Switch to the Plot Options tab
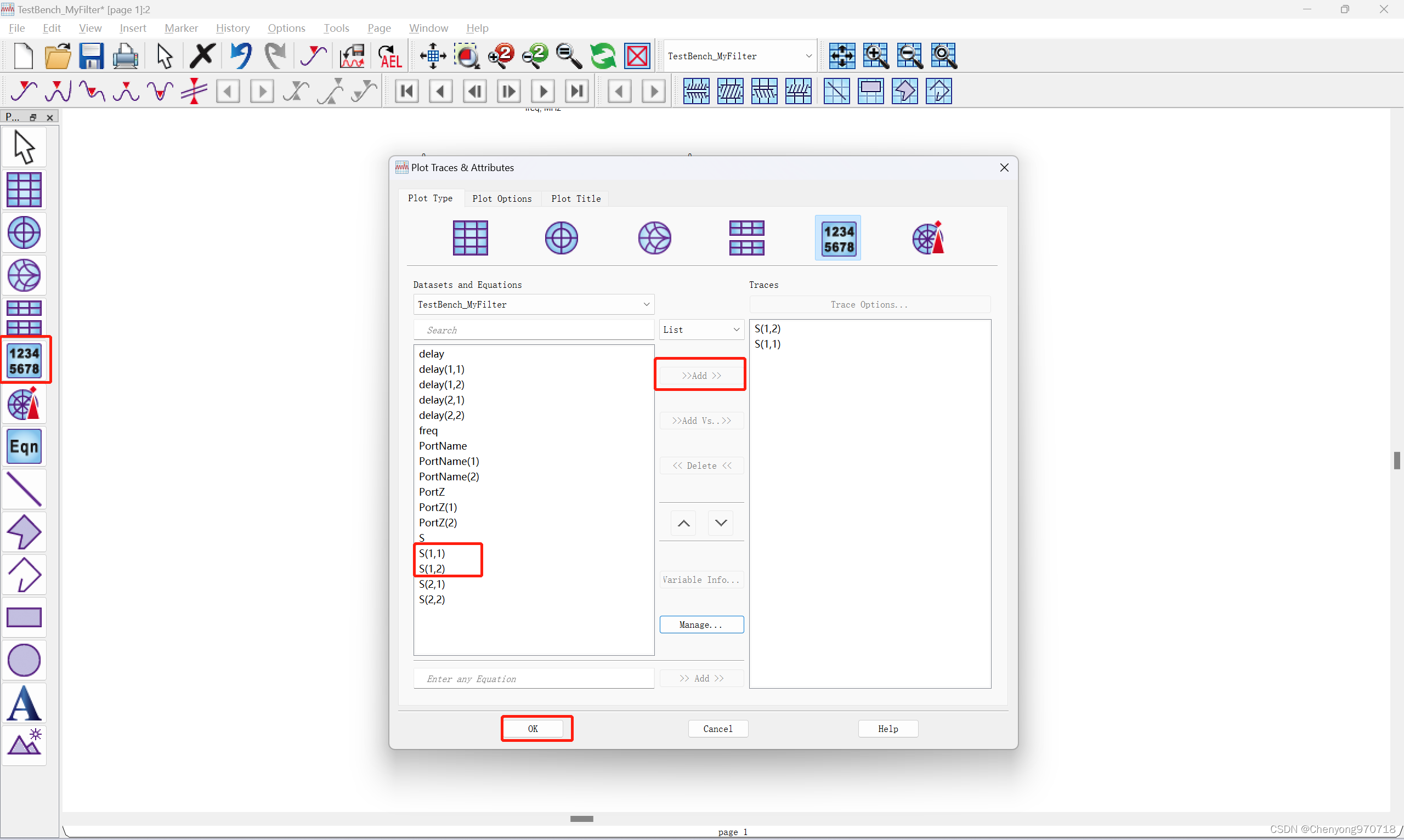Image resolution: width=1404 pixels, height=840 pixels. [x=502, y=198]
